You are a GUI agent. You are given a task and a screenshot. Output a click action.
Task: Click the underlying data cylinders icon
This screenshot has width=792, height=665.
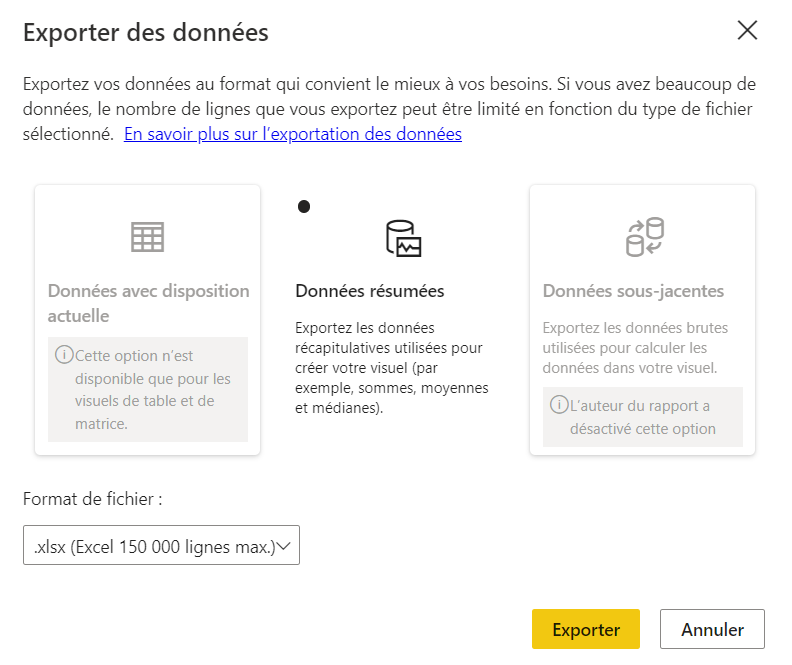(x=645, y=237)
